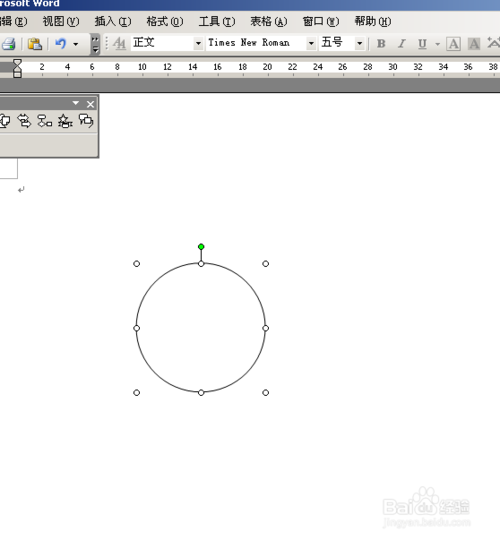This screenshot has height=540, width=500.
Task: Open the 视图(V) menu
Action: 61,21
